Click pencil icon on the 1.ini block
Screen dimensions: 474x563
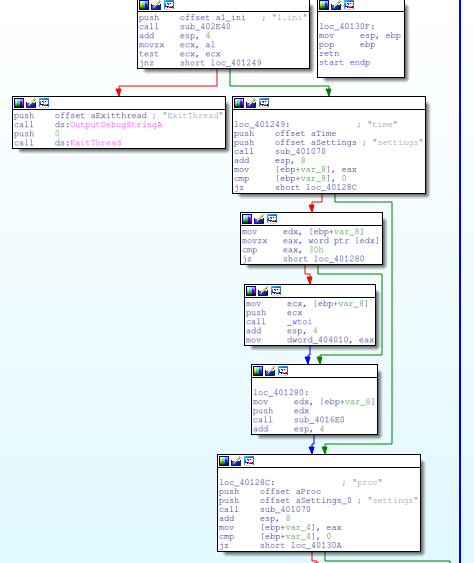click(156, 4)
